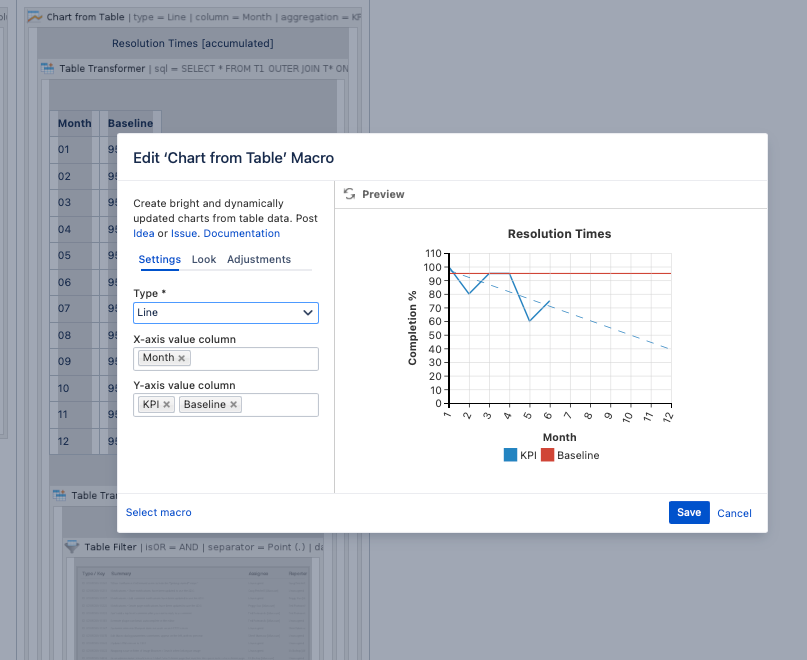The image size is (807, 660).
Task: Click the Type dropdown chevron arrow
Action: pyautogui.click(x=308, y=312)
